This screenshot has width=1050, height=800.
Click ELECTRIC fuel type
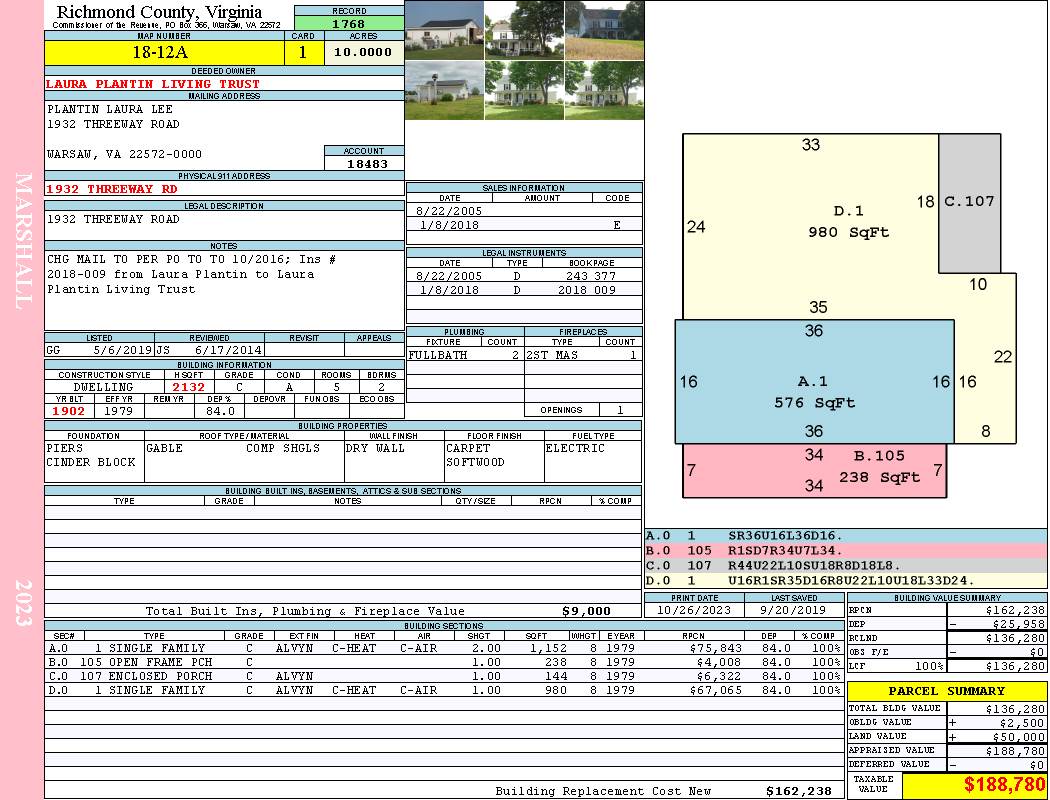575,449
